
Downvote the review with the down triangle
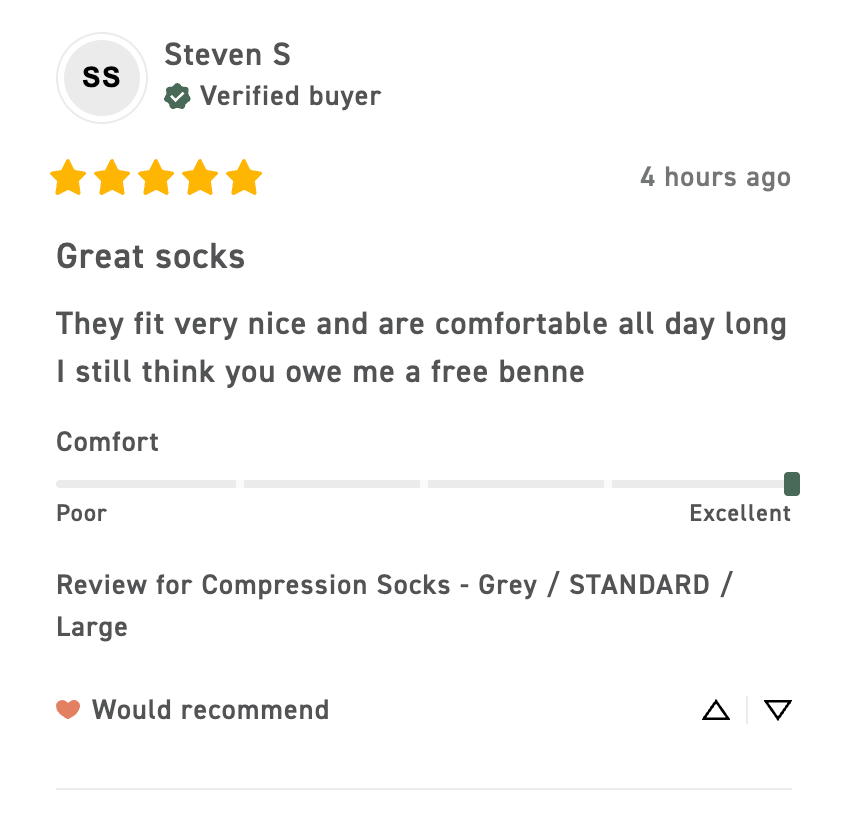pos(777,710)
